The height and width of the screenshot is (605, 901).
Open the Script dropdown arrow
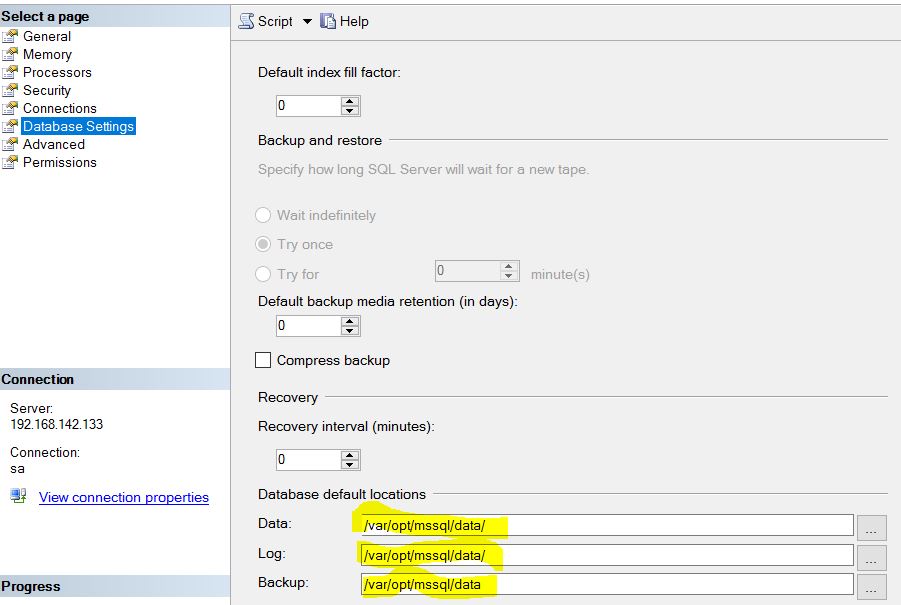(307, 21)
